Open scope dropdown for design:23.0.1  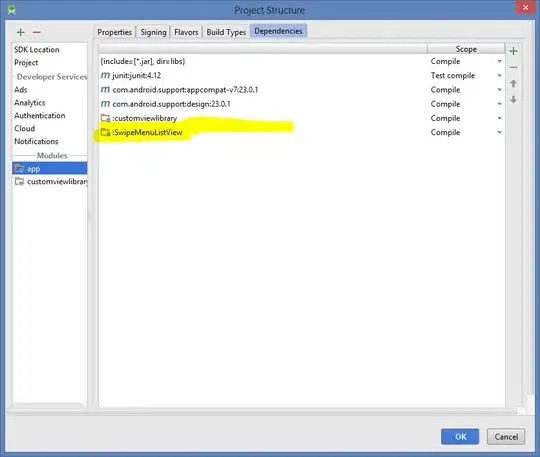(499, 104)
